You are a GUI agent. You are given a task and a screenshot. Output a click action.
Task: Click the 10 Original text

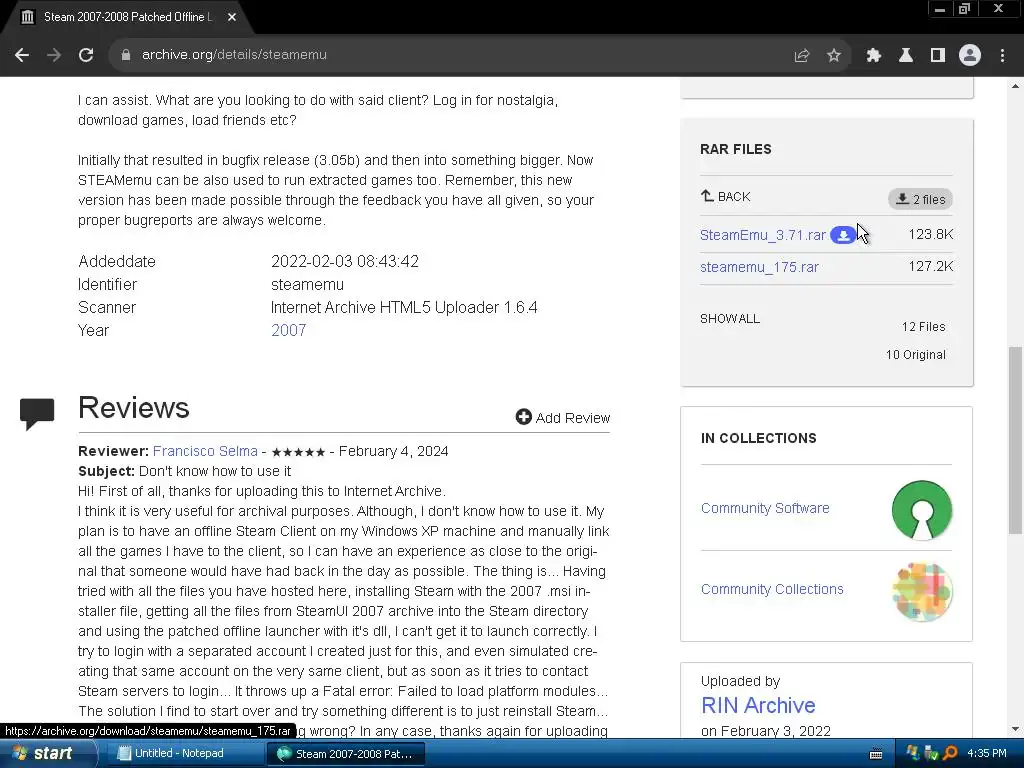[x=916, y=355]
